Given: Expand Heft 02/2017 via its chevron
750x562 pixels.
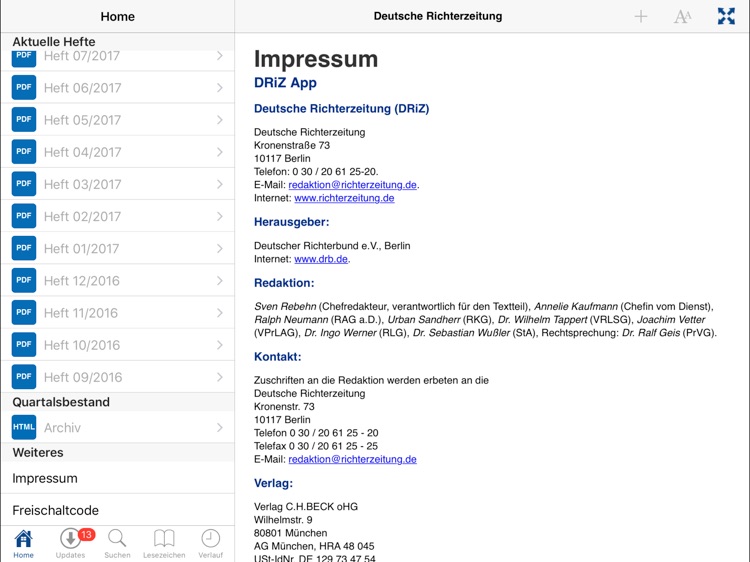Looking at the screenshot, I should point(220,216).
